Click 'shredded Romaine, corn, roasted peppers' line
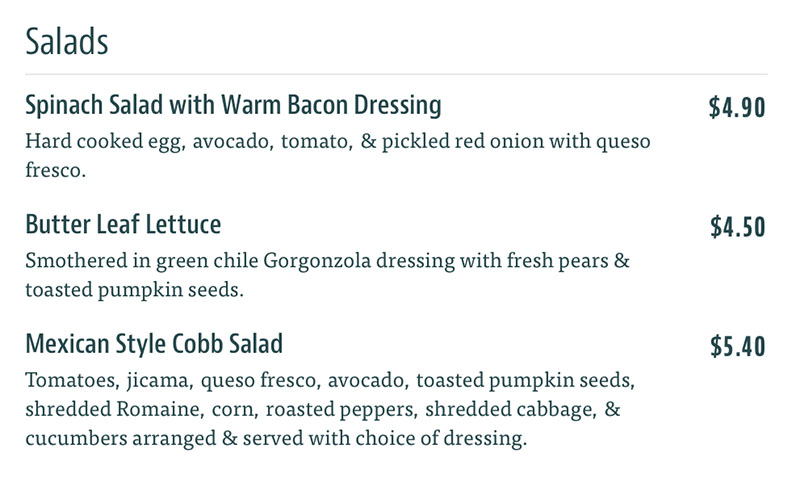This screenshot has height=478, width=800. tap(220, 409)
